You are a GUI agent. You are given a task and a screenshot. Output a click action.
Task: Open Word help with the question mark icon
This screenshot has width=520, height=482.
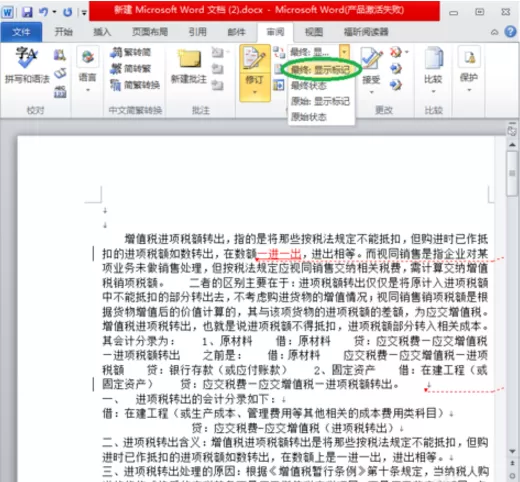(x=510, y=32)
